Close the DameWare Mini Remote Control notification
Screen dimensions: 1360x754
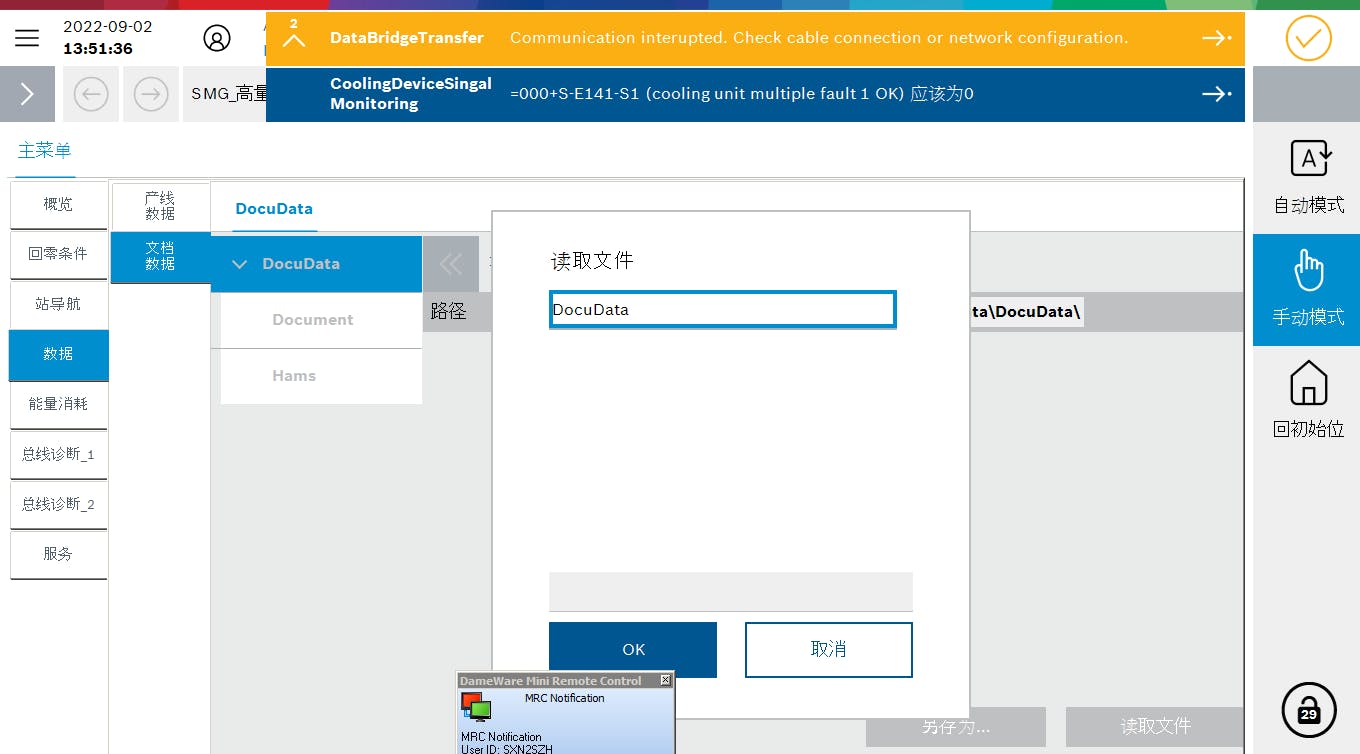pos(665,680)
